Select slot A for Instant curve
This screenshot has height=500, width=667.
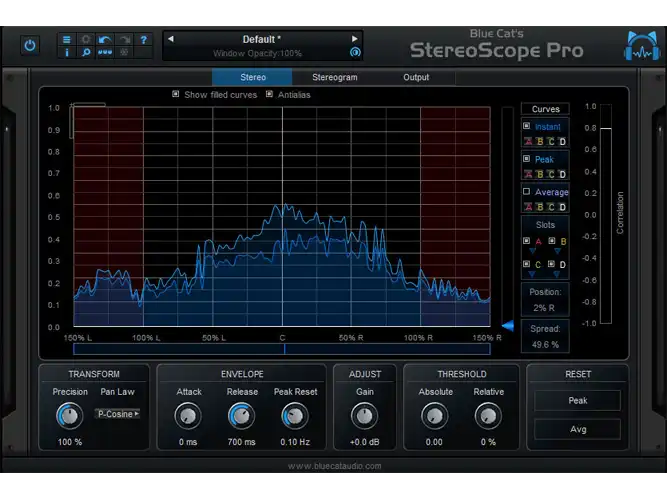tap(528, 142)
